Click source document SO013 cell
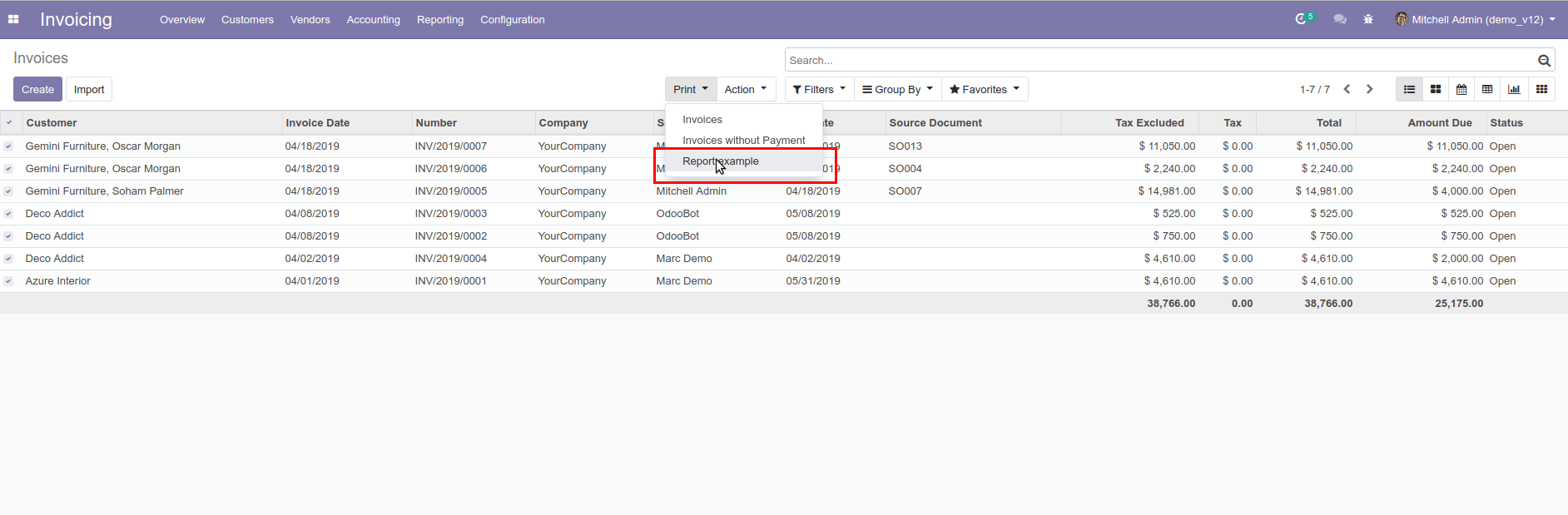Image resolution: width=1568 pixels, height=515 pixels. (x=906, y=146)
